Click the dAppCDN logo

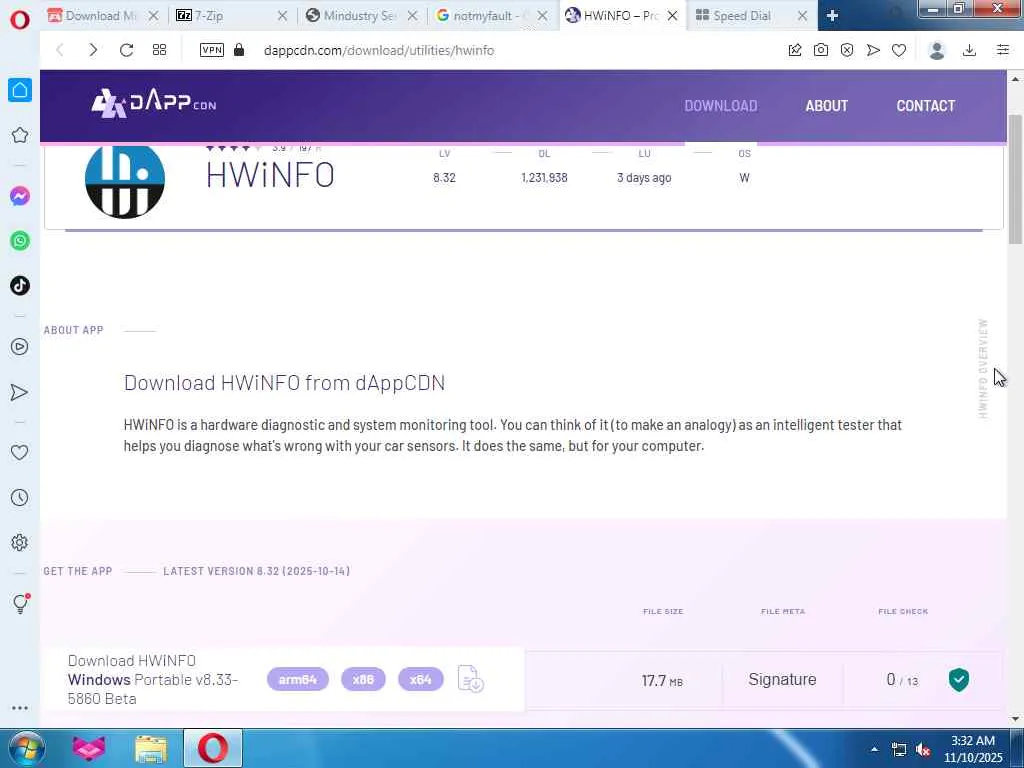153,104
